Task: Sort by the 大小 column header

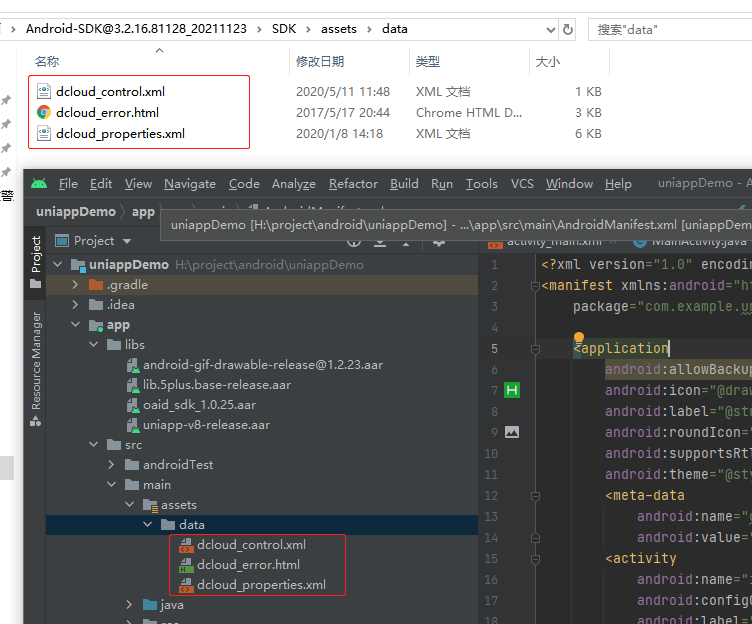Action: (547, 61)
